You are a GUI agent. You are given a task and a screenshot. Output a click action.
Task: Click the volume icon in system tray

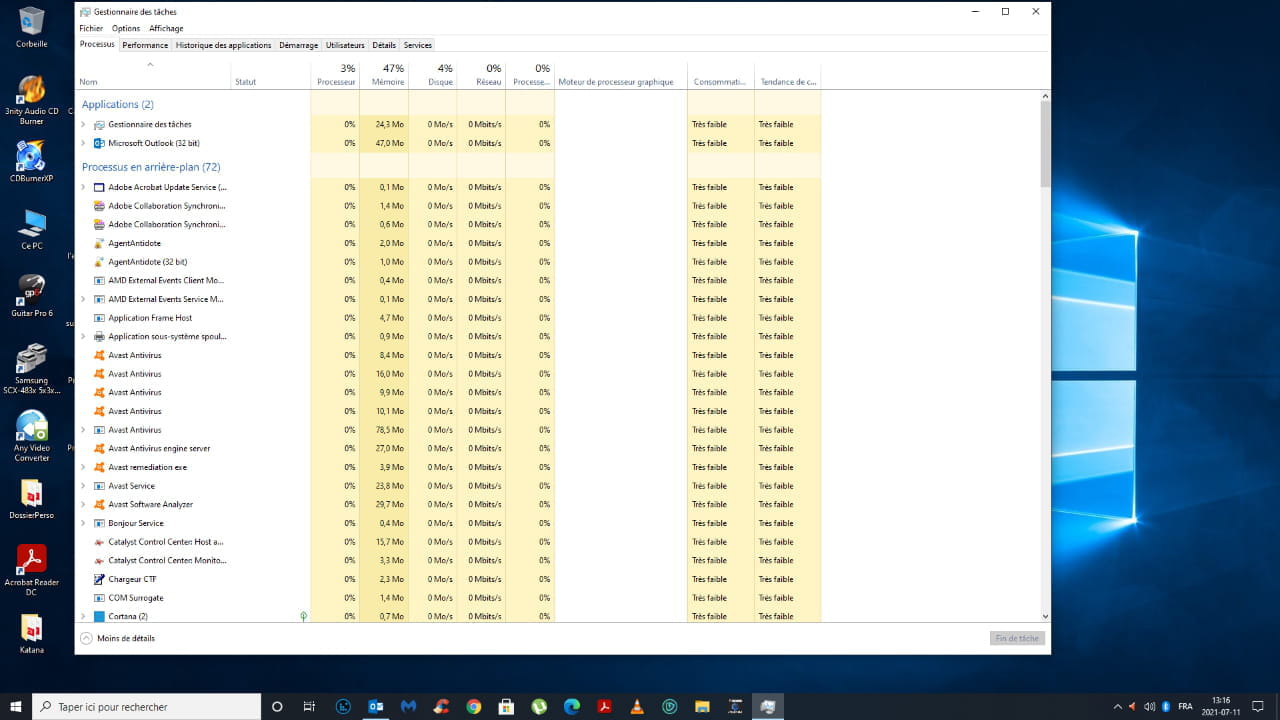click(x=1149, y=706)
